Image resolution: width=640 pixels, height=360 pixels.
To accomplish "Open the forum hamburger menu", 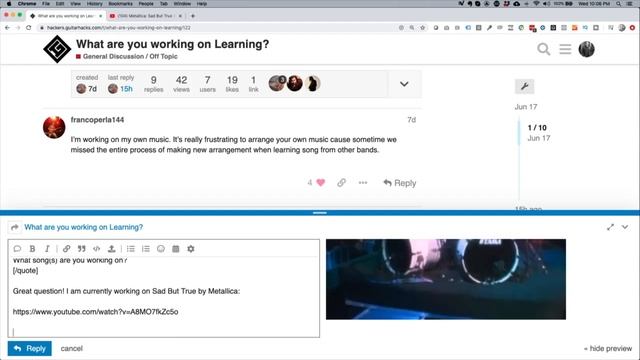I will coord(565,49).
